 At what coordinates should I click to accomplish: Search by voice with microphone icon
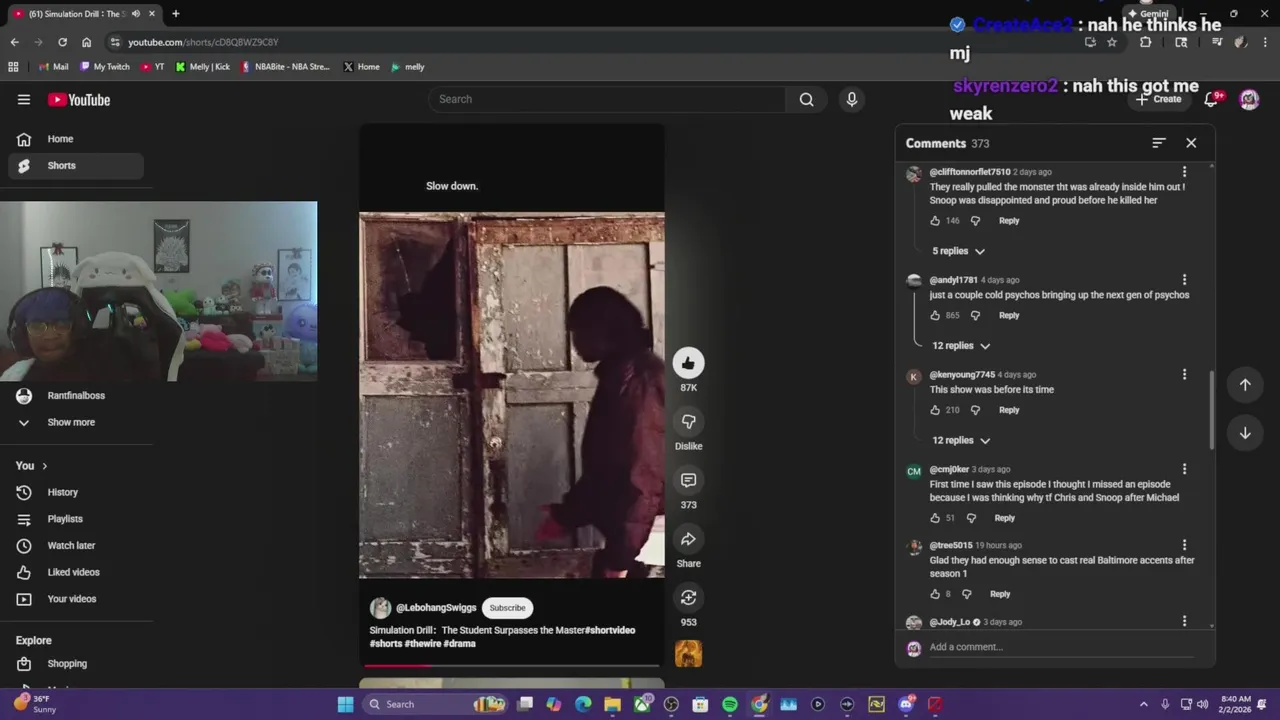coord(852,99)
